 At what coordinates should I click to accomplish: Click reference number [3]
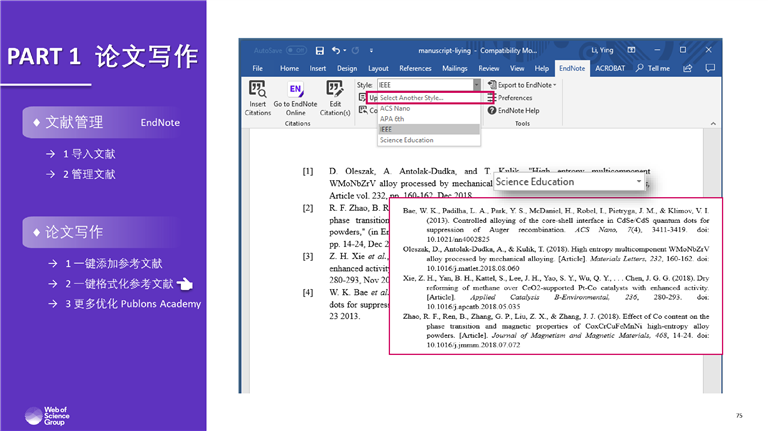click(308, 256)
